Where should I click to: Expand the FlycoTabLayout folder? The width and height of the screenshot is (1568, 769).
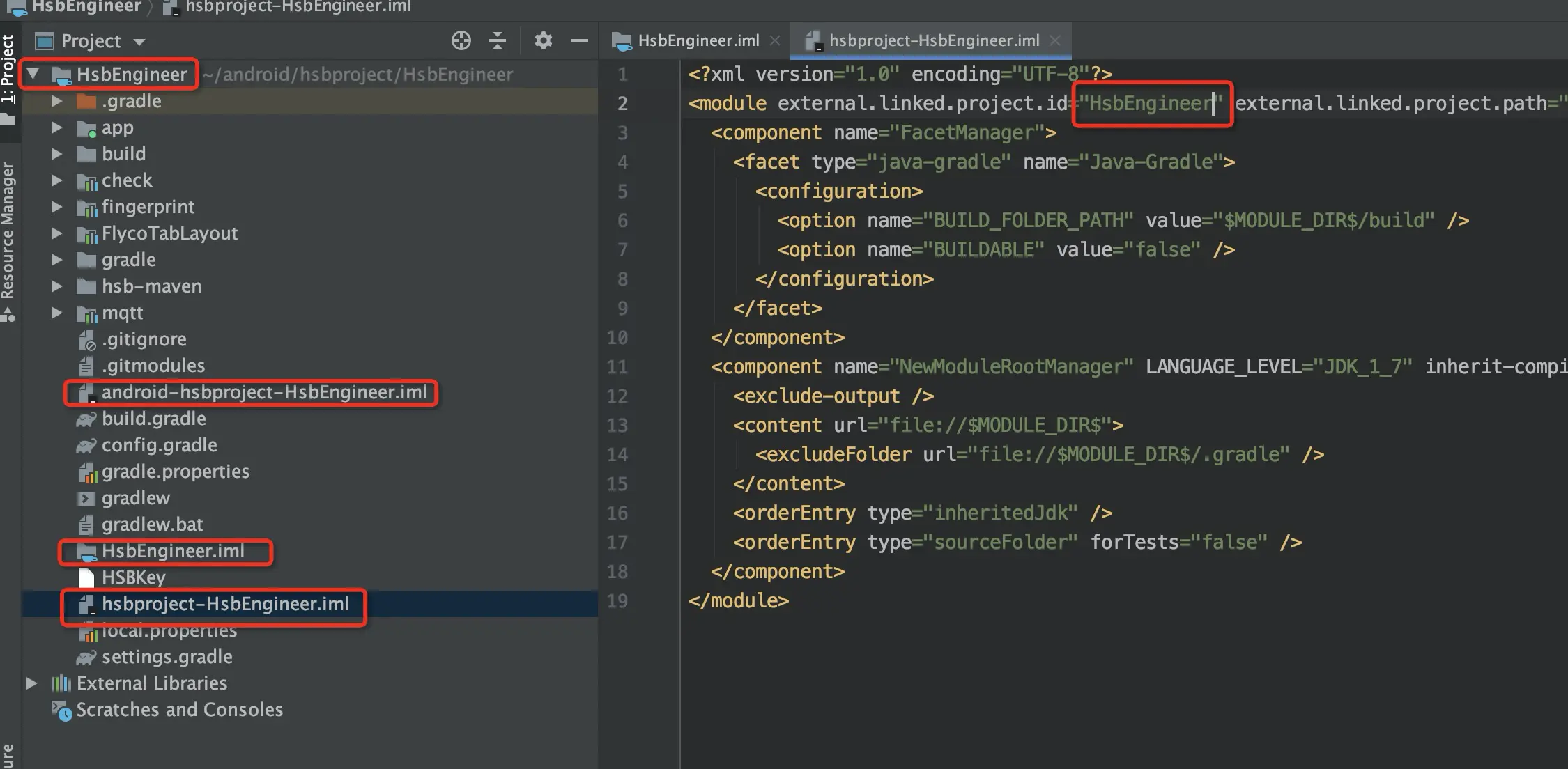57,233
